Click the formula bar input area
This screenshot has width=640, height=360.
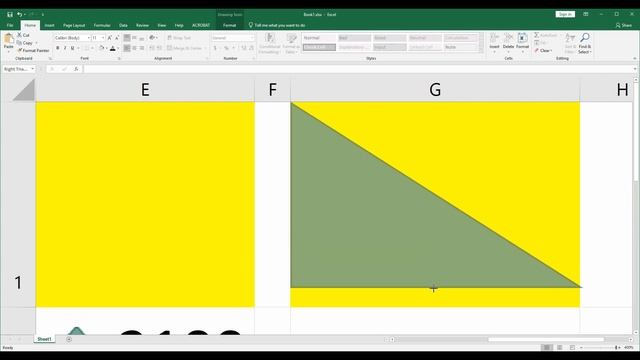(358, 69)
